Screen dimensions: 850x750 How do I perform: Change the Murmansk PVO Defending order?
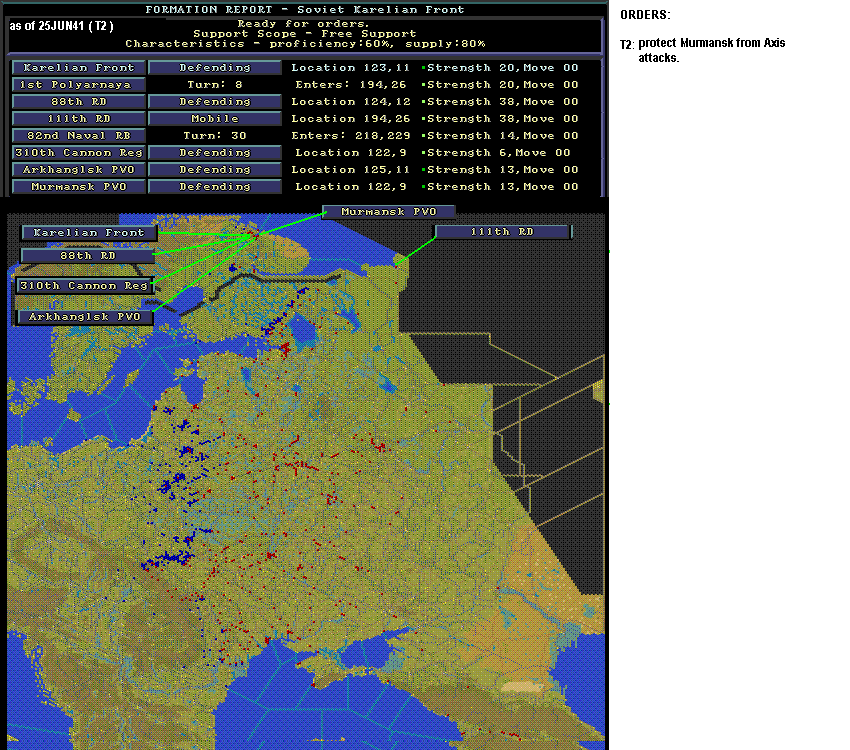[x=215, y=186]
